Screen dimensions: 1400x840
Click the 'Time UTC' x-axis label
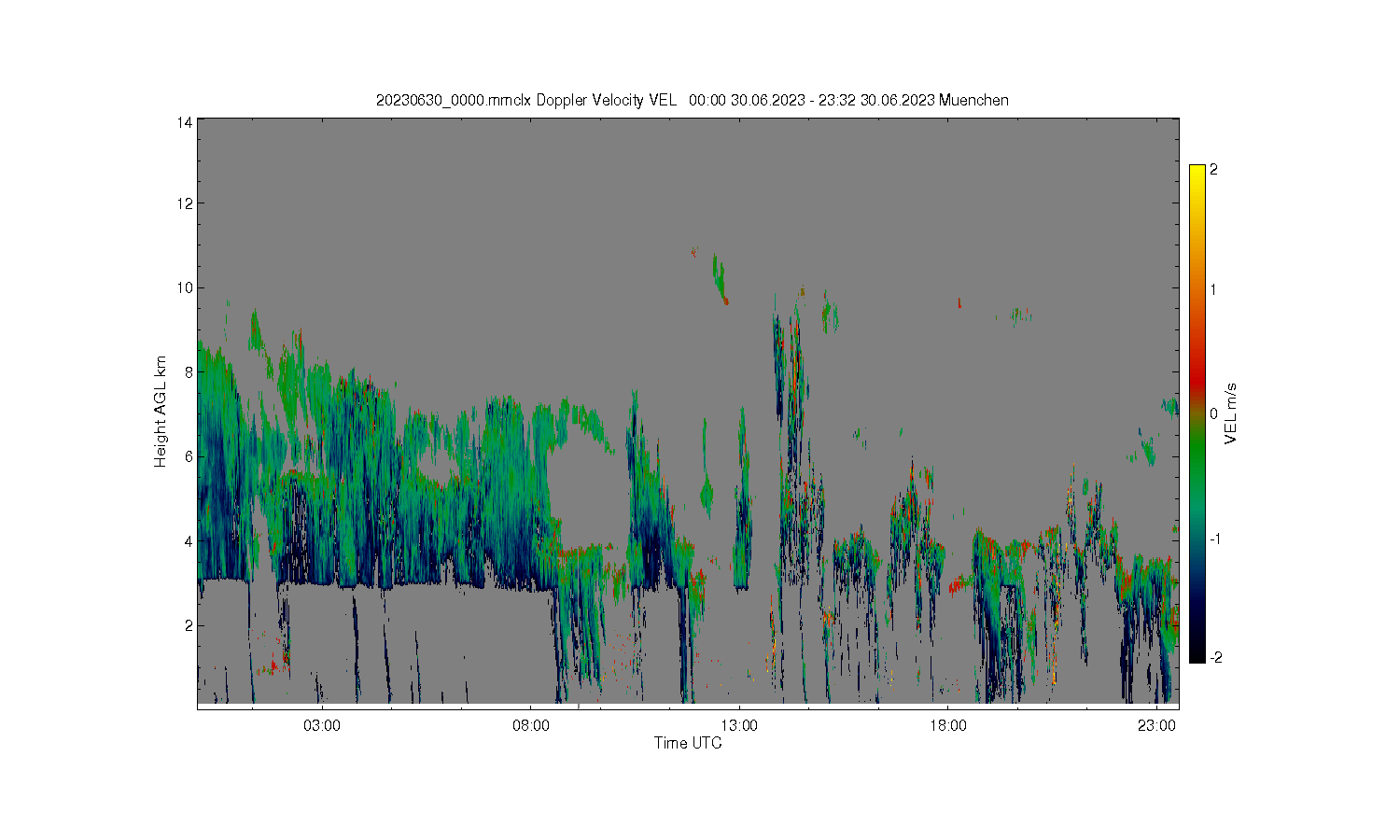coord(688,744)
